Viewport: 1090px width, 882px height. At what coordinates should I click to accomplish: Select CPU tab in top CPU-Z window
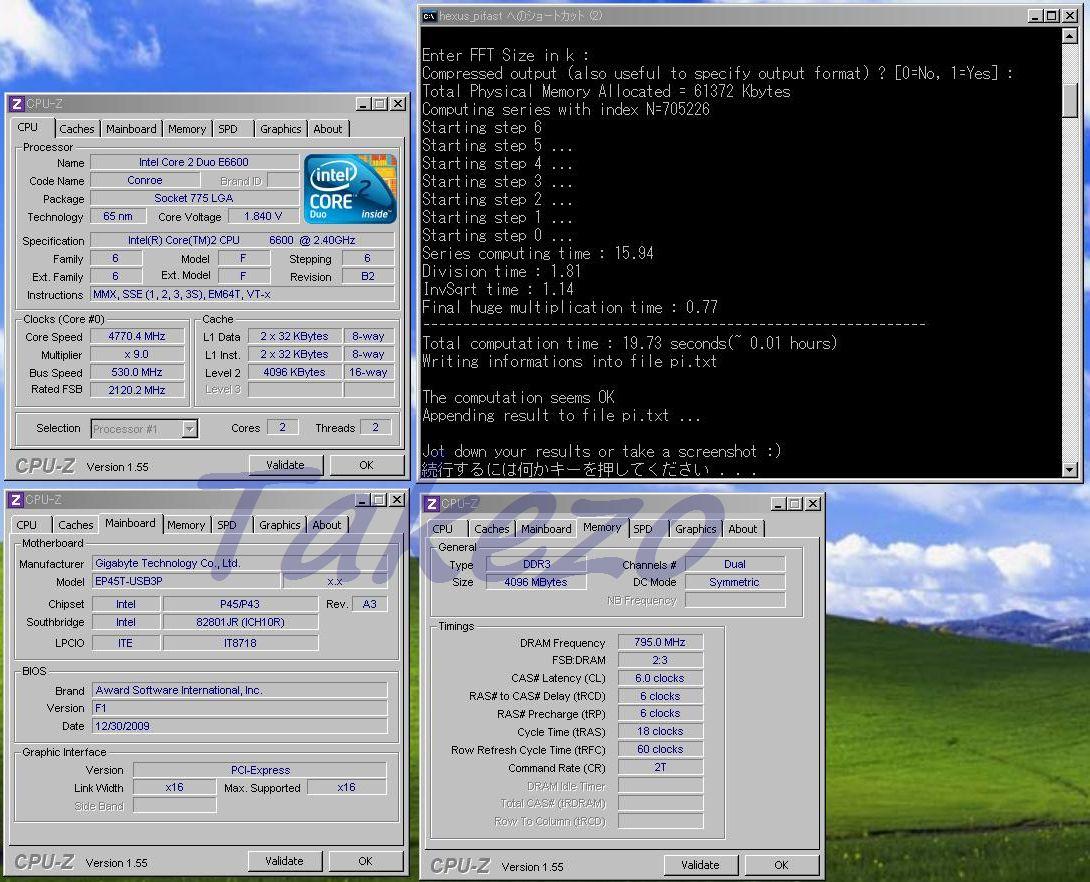coord(29,127)
